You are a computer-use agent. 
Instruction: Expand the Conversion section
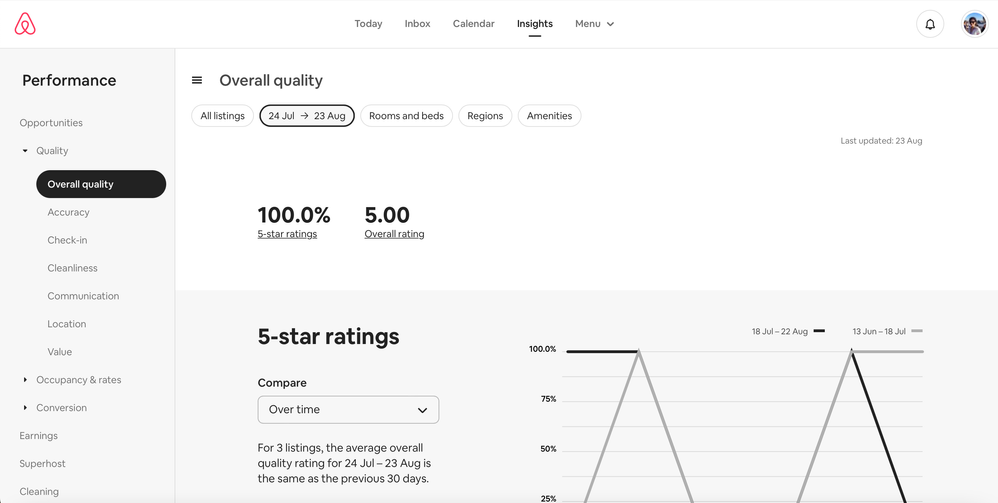[x=25, y=408]
